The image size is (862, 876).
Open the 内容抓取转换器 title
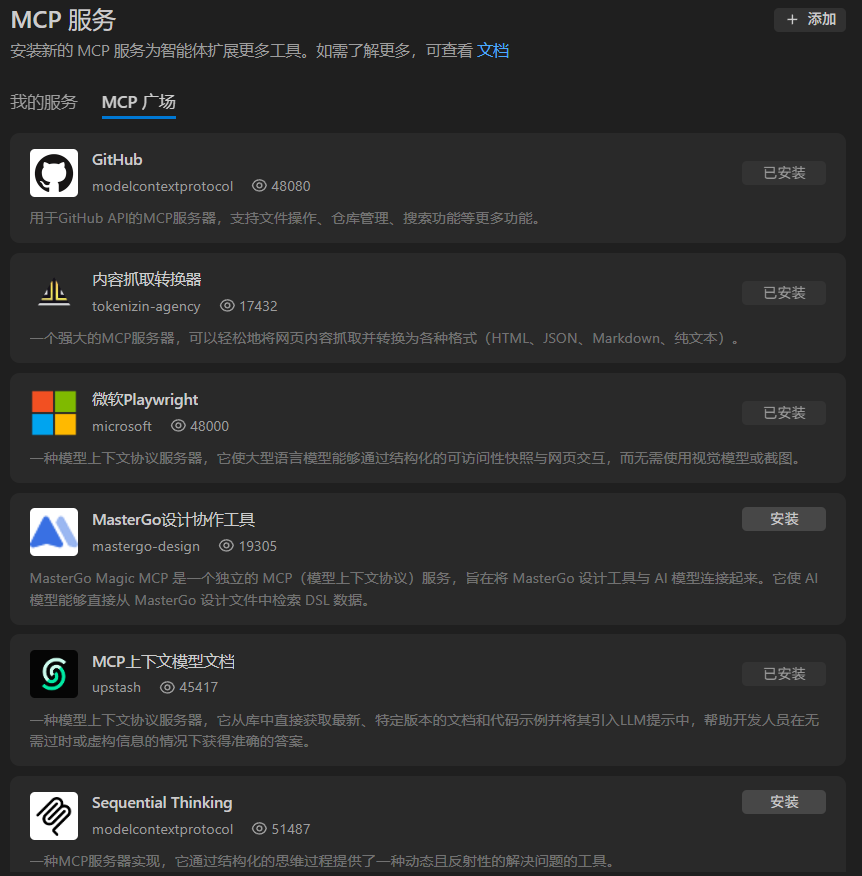click(146, 279)
